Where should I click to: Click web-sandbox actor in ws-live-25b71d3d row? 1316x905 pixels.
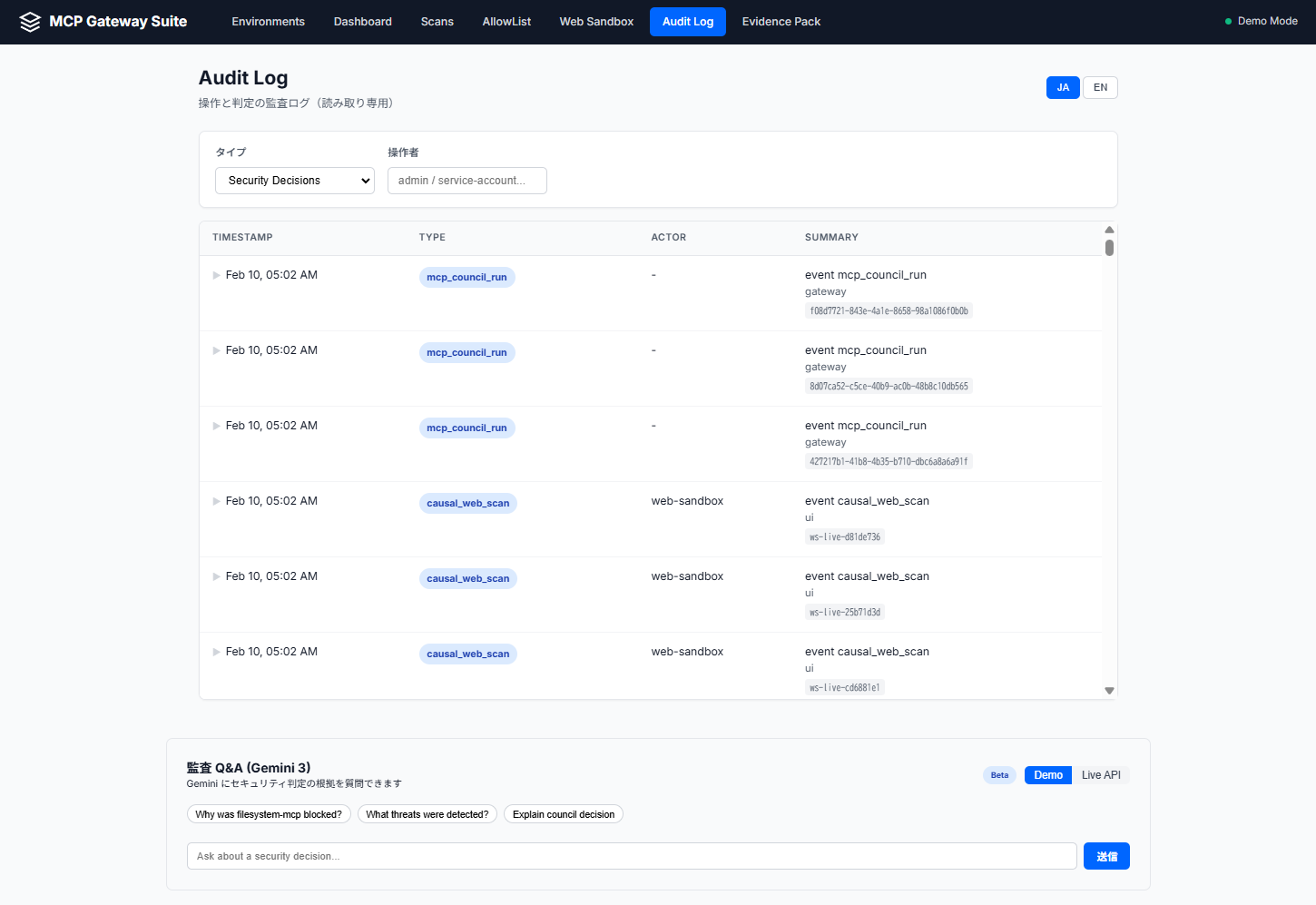(687, 576)
